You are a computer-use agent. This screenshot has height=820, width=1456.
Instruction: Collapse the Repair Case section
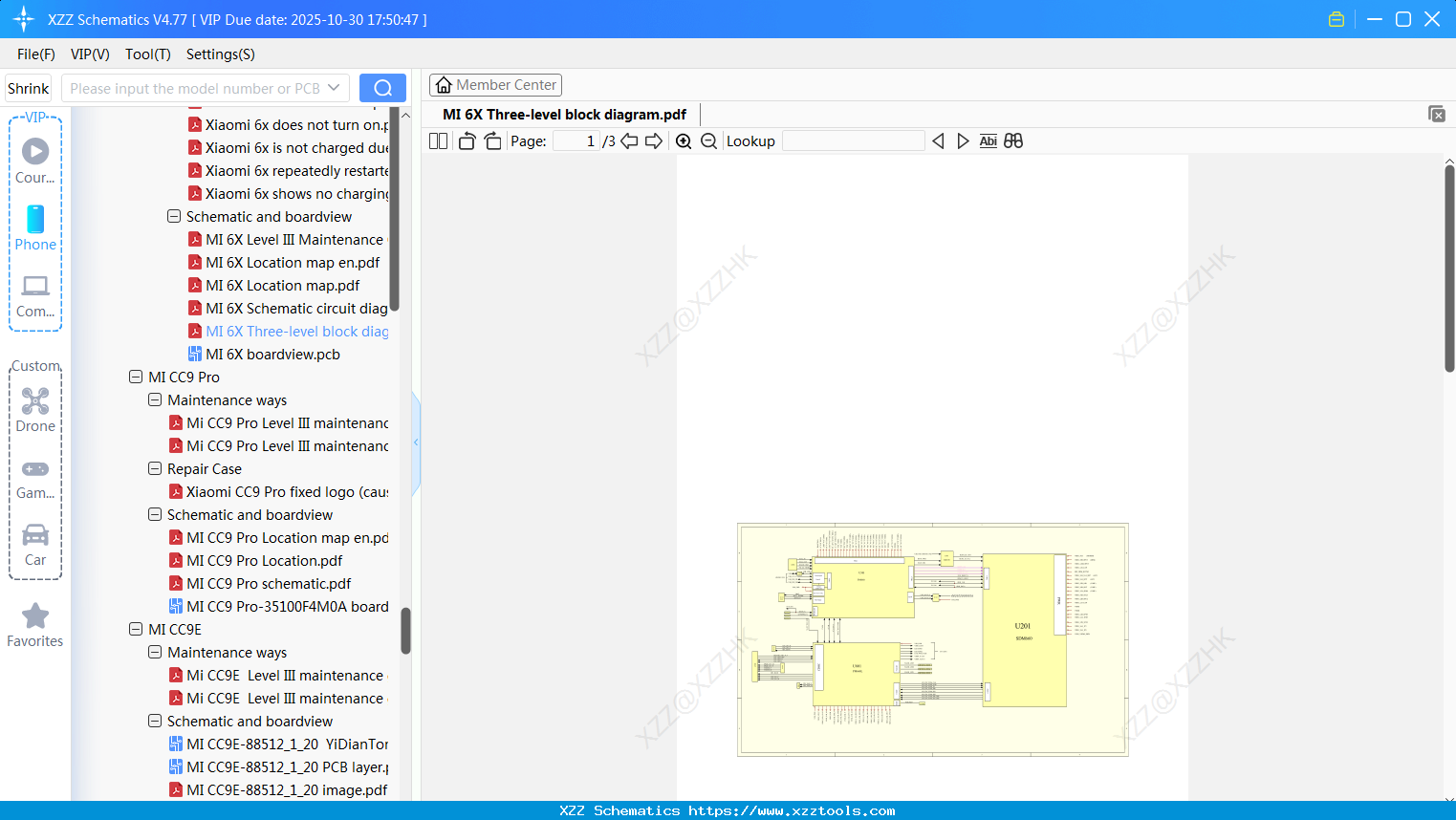[155, 468]
